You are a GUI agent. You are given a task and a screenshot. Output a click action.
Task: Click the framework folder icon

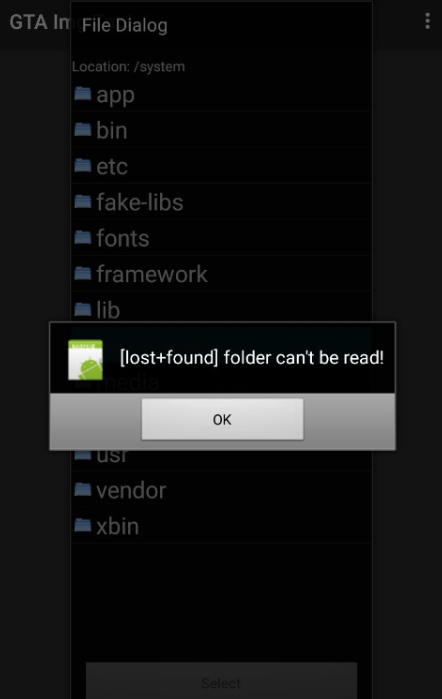(x=83, y=273)
